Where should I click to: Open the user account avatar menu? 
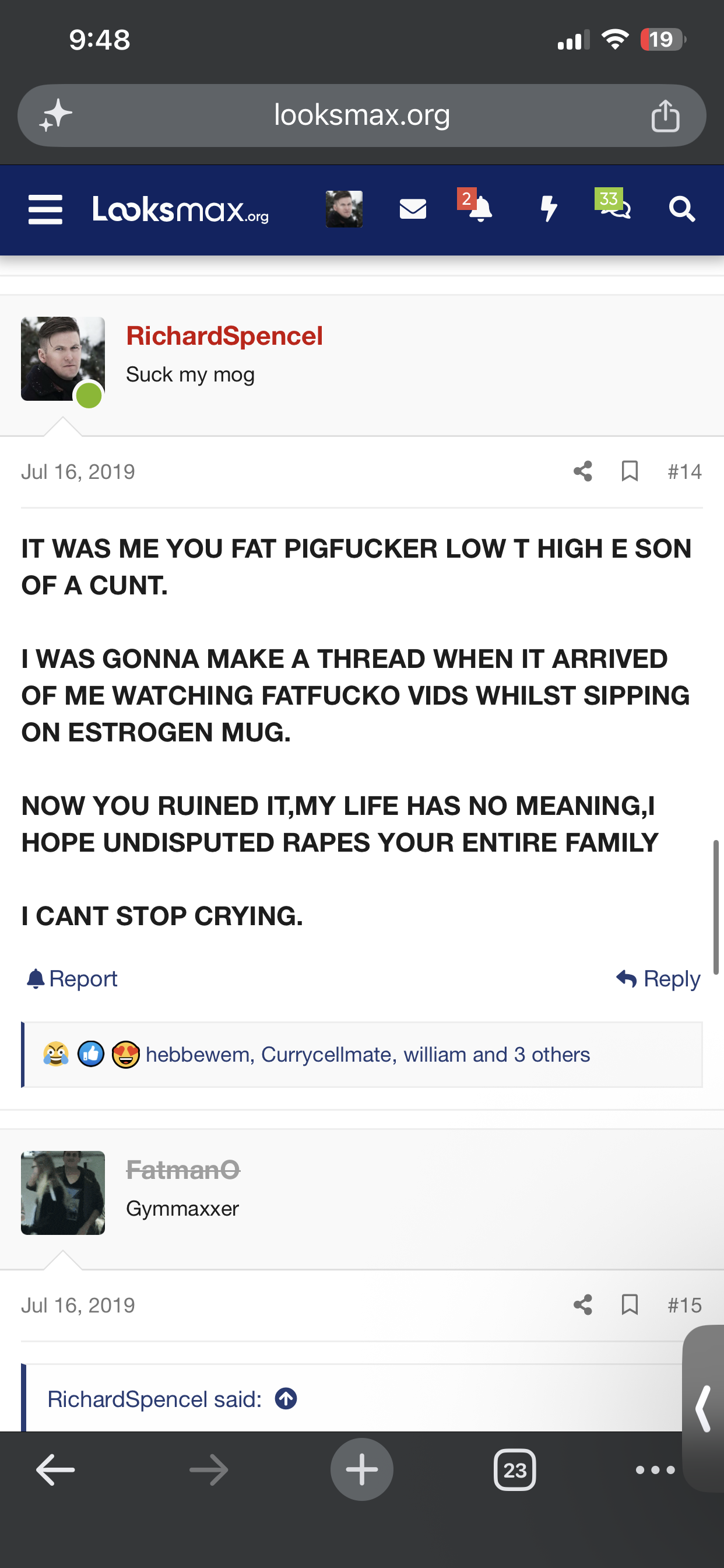tap(344, 209)
